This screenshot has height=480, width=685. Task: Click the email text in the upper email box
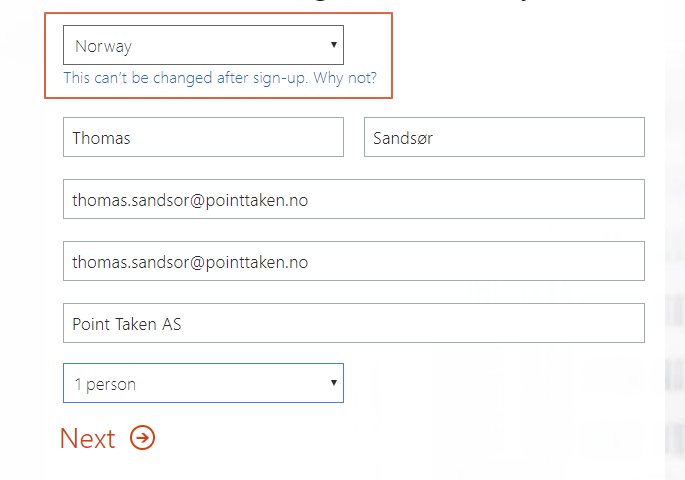click(190, 200)
